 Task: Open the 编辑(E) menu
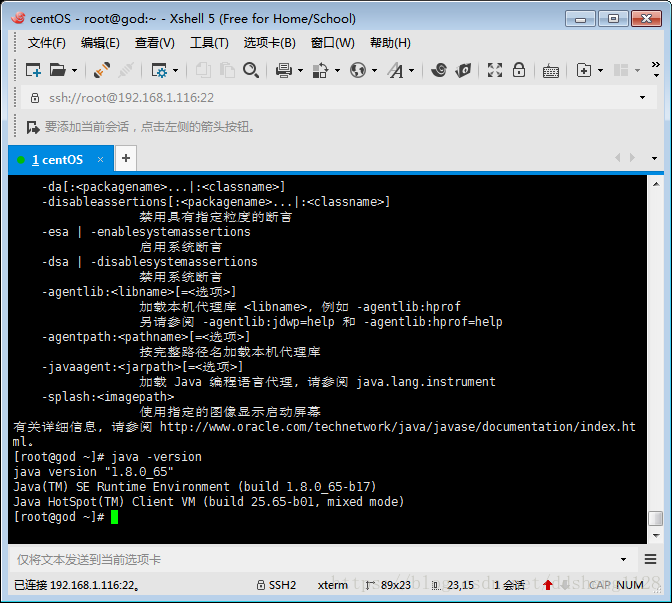pyautogui.click(x=100, y=43)
